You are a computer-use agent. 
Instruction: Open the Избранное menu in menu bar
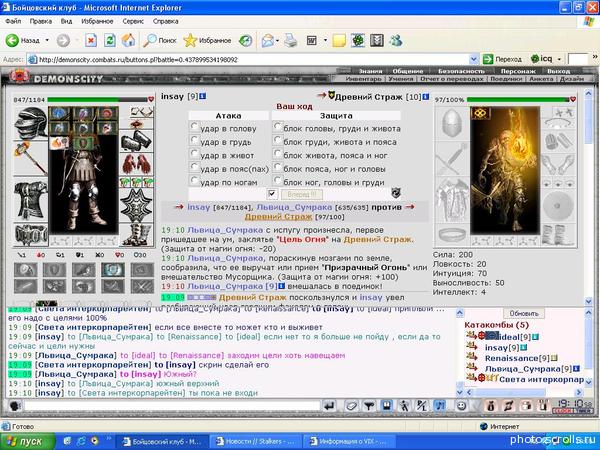[97, 21]
